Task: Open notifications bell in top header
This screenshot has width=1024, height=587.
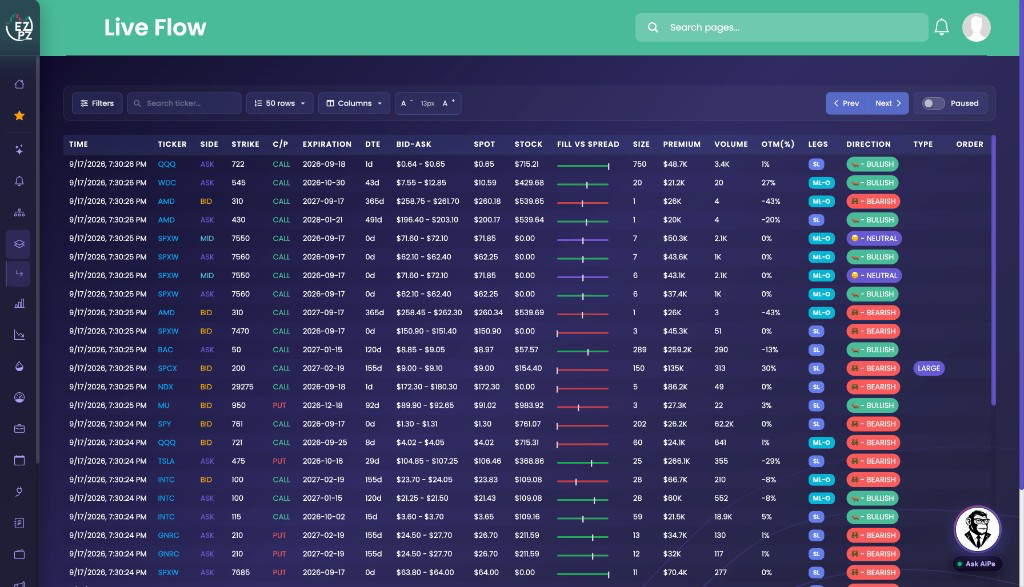Action: [942, 27]
